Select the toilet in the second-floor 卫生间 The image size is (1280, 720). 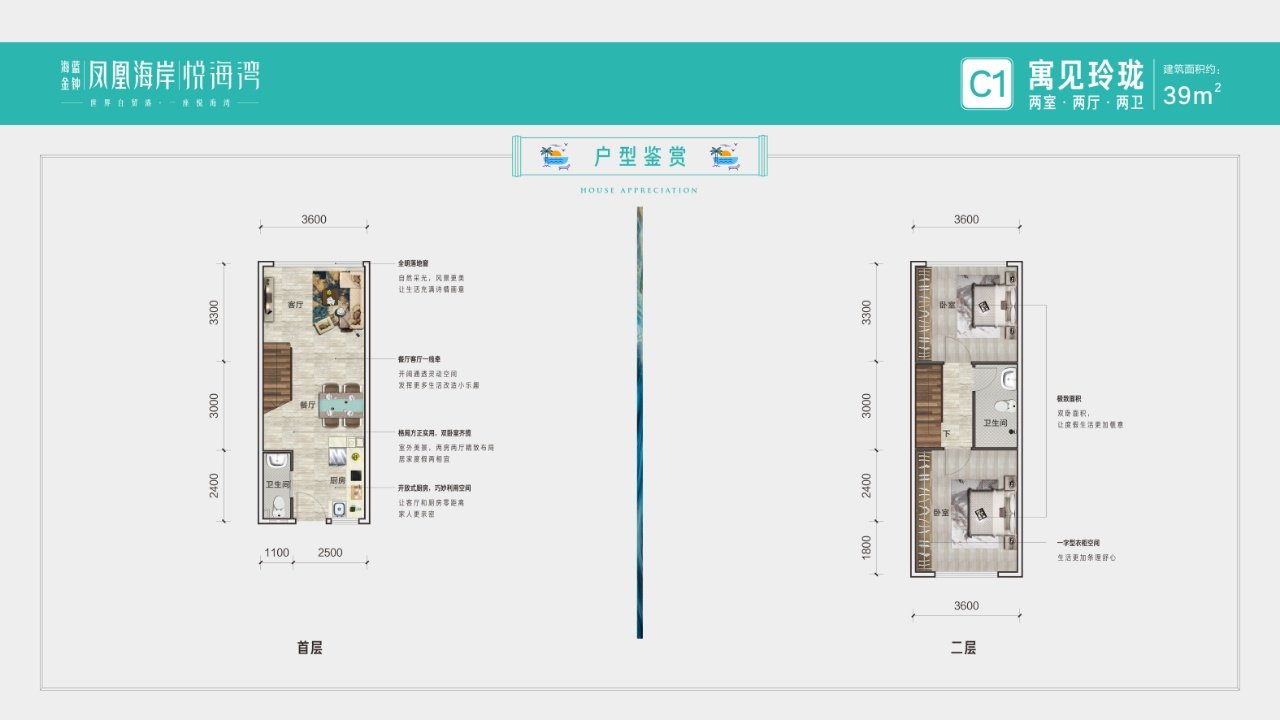click(x=1007, y=406)
